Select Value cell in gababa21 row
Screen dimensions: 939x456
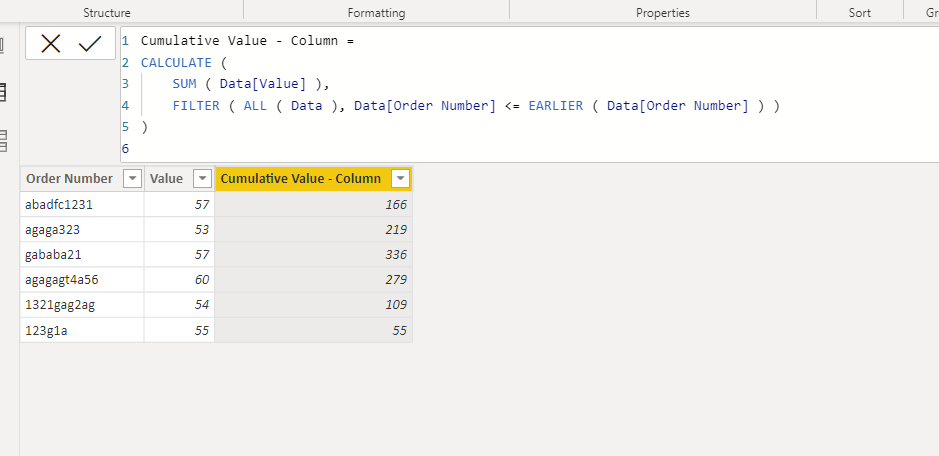coord(179,255)
